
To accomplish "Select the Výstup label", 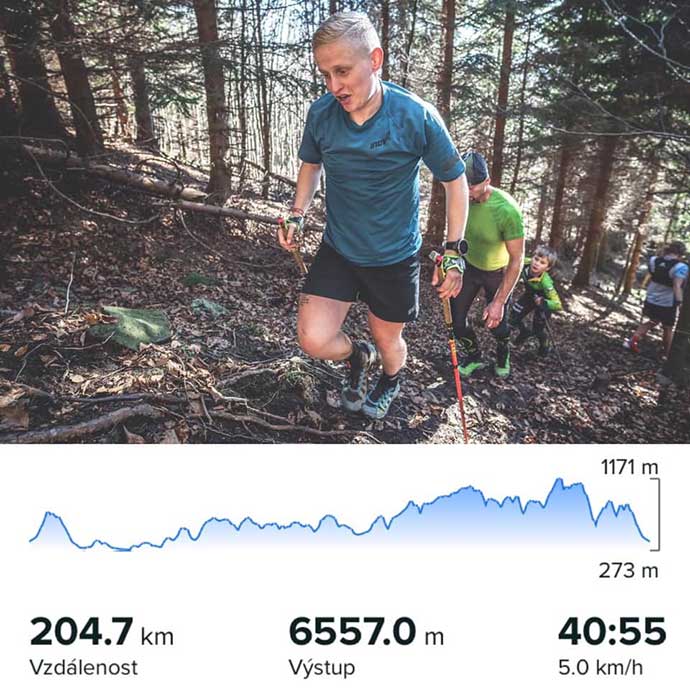I will coord(322,668).
